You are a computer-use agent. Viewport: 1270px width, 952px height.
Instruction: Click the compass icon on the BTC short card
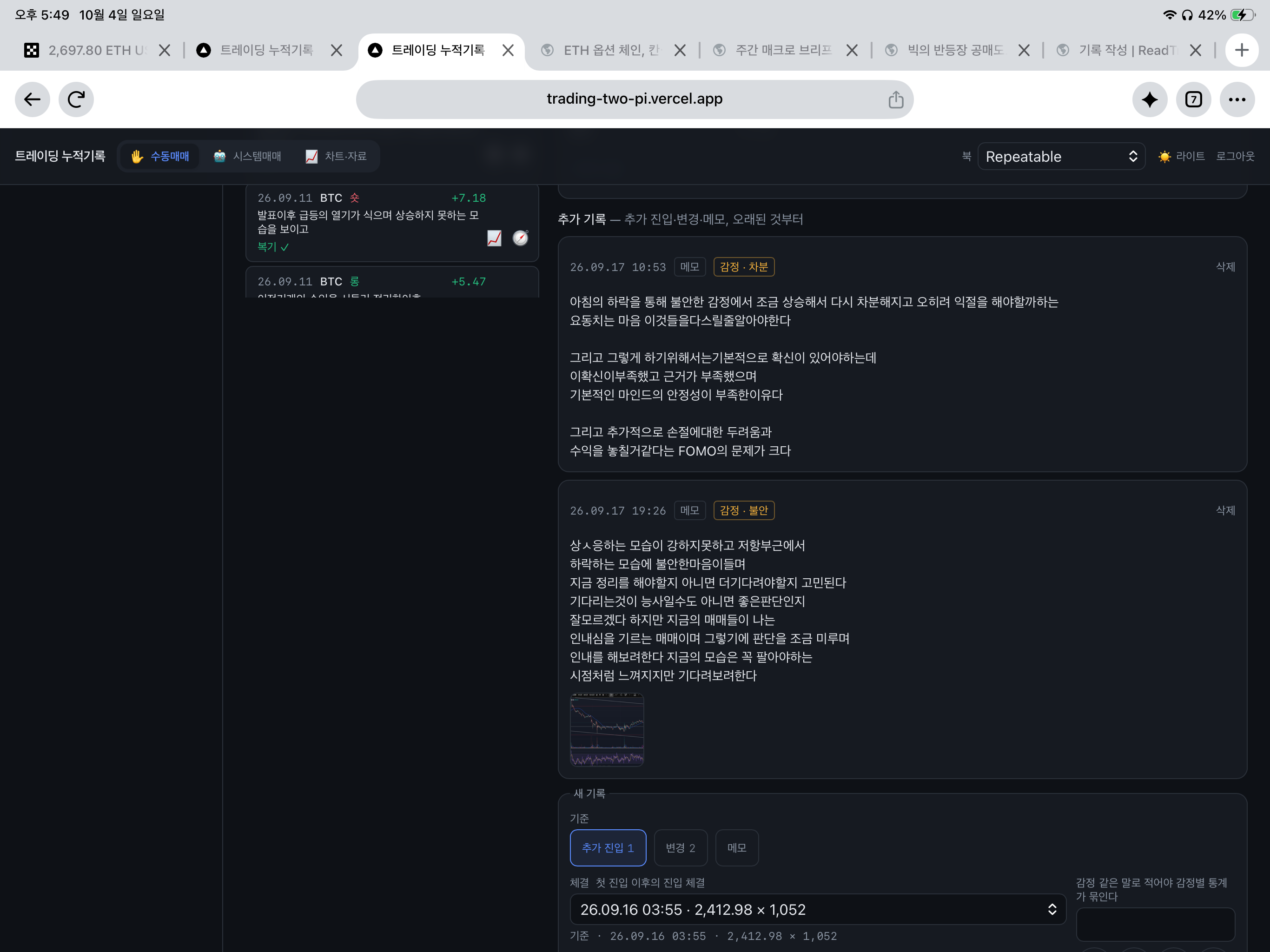(x=520, y=238)
